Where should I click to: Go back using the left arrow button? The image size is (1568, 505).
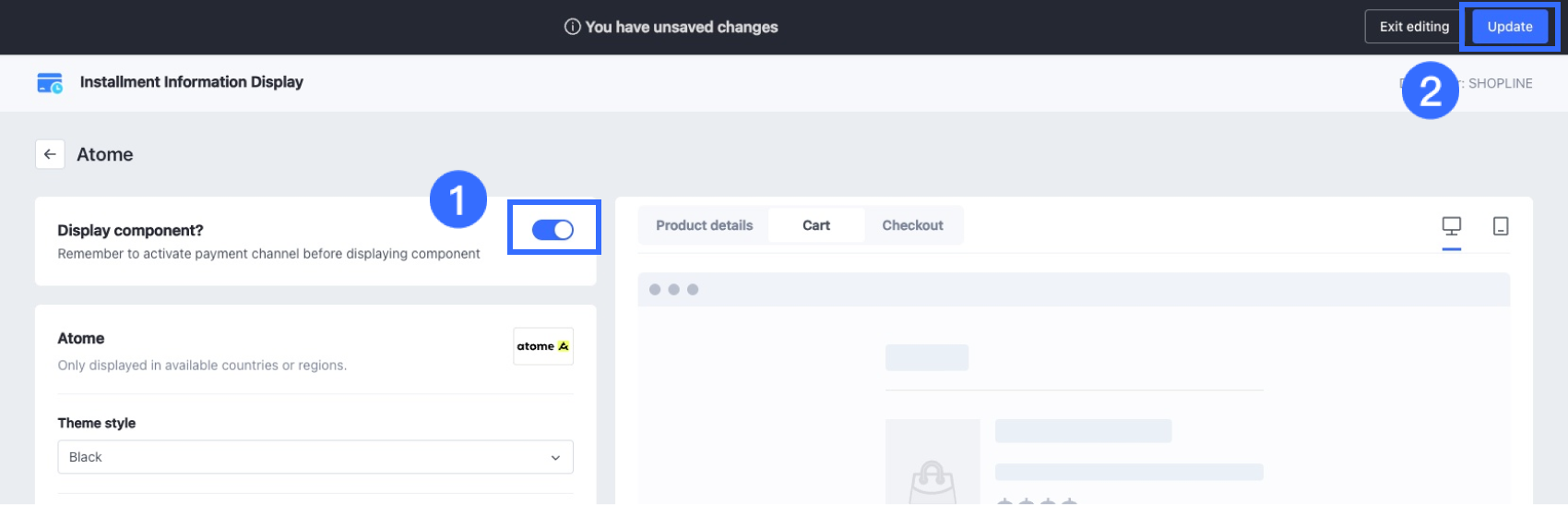[50, 154]
